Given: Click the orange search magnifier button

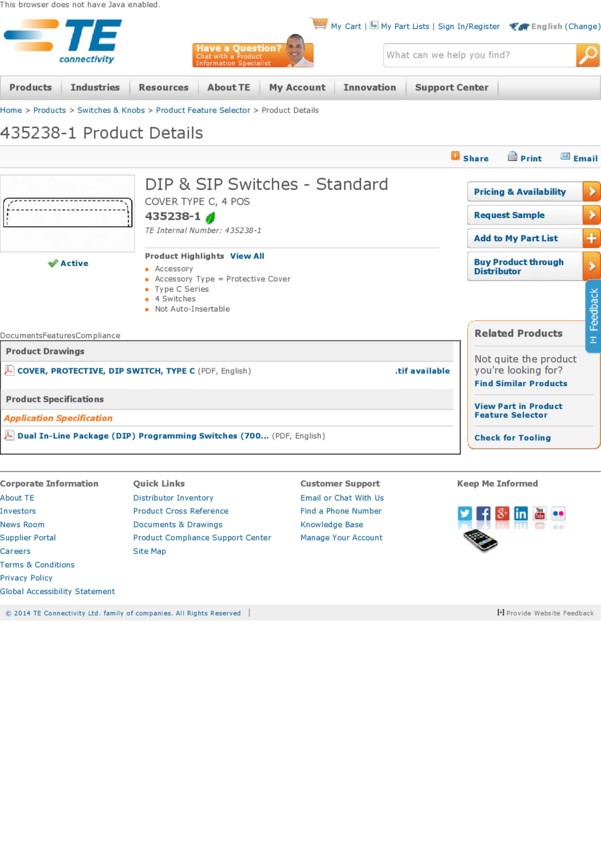Looking at the screenshot, I should click(x=588, y=55).
